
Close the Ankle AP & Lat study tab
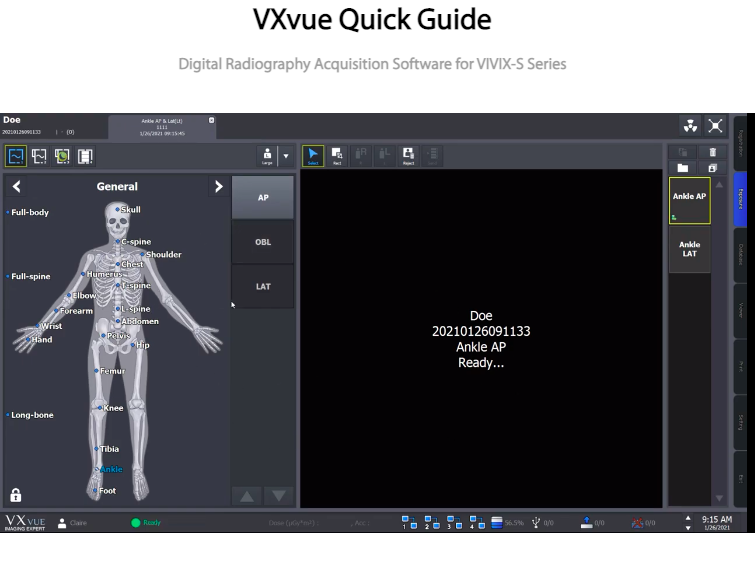pos(211,120)
